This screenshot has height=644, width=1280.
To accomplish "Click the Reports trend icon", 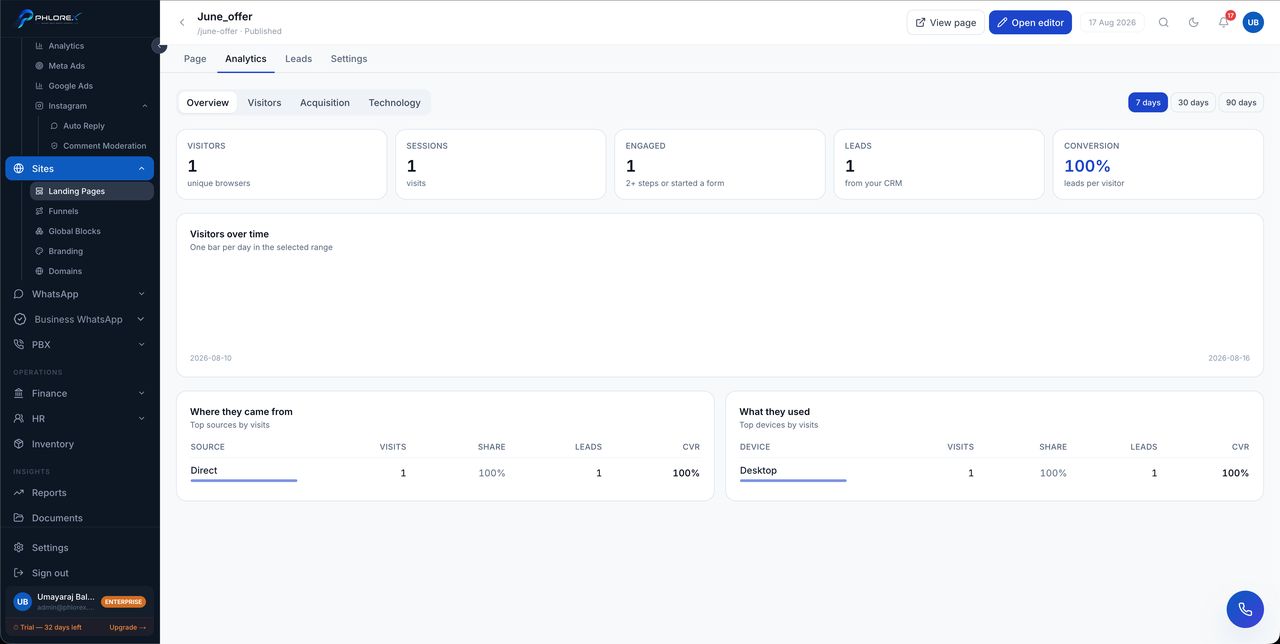I will (19, 493).
